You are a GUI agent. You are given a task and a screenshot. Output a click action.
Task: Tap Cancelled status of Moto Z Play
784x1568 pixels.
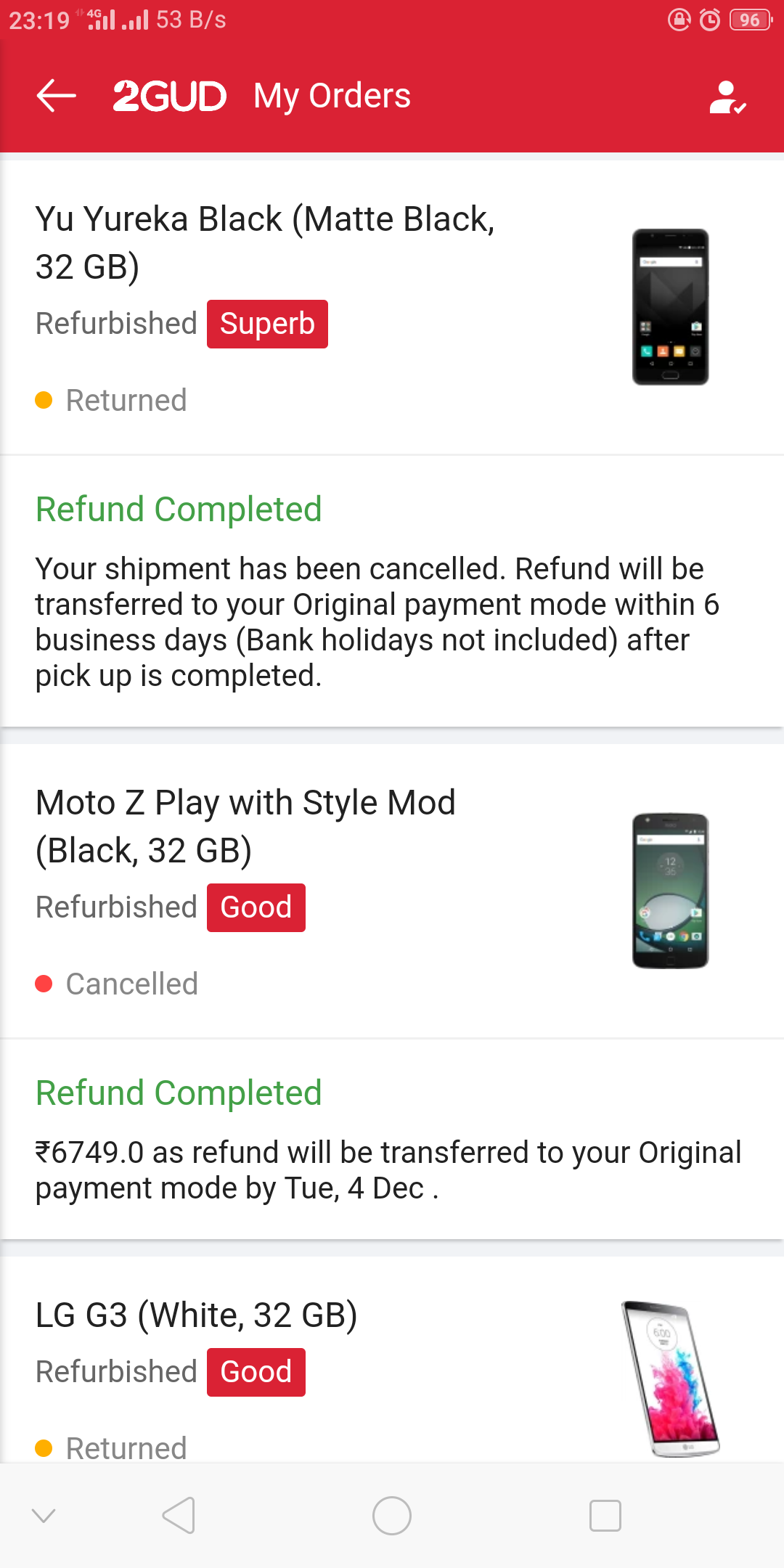point(131,984)
